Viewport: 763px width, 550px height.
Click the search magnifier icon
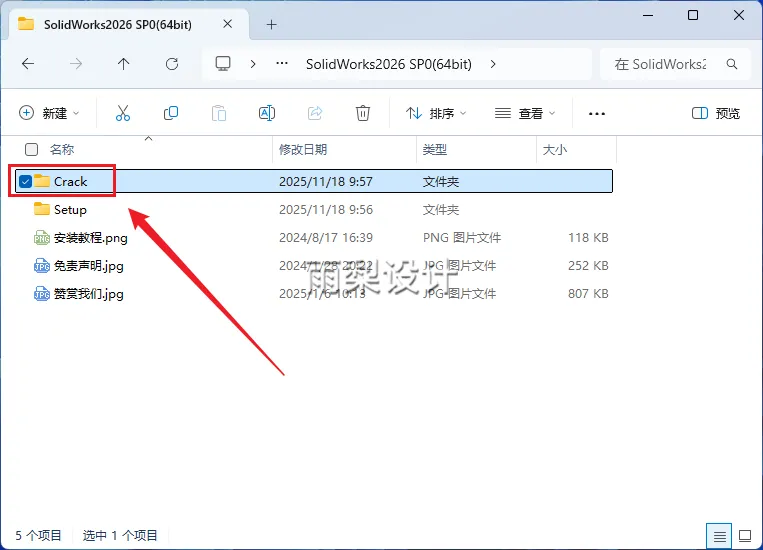731,64
